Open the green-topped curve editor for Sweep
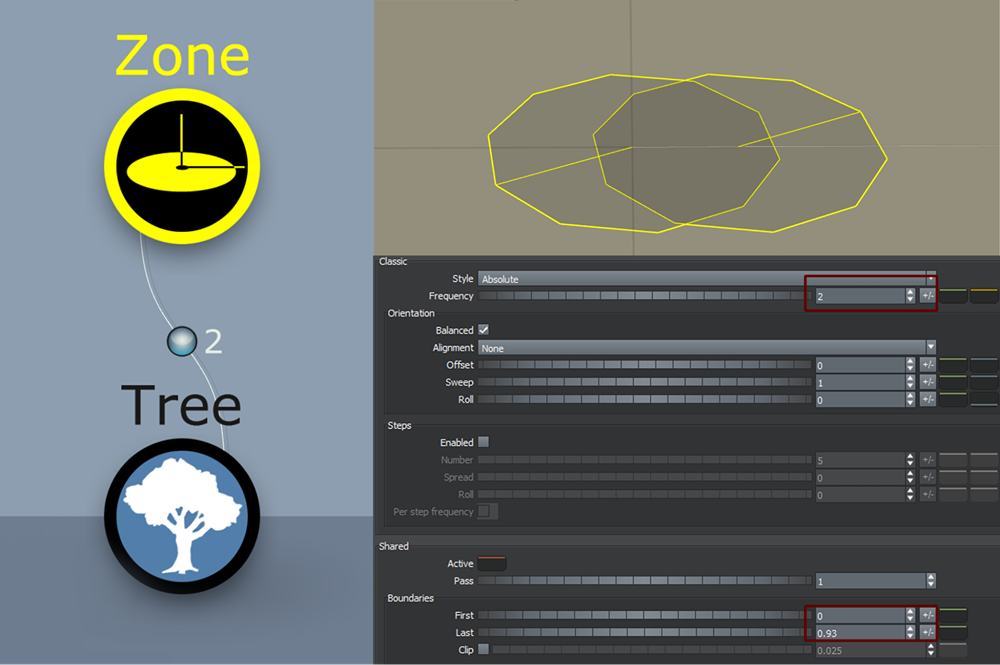1000x665 pixels. tap(953, 382)
